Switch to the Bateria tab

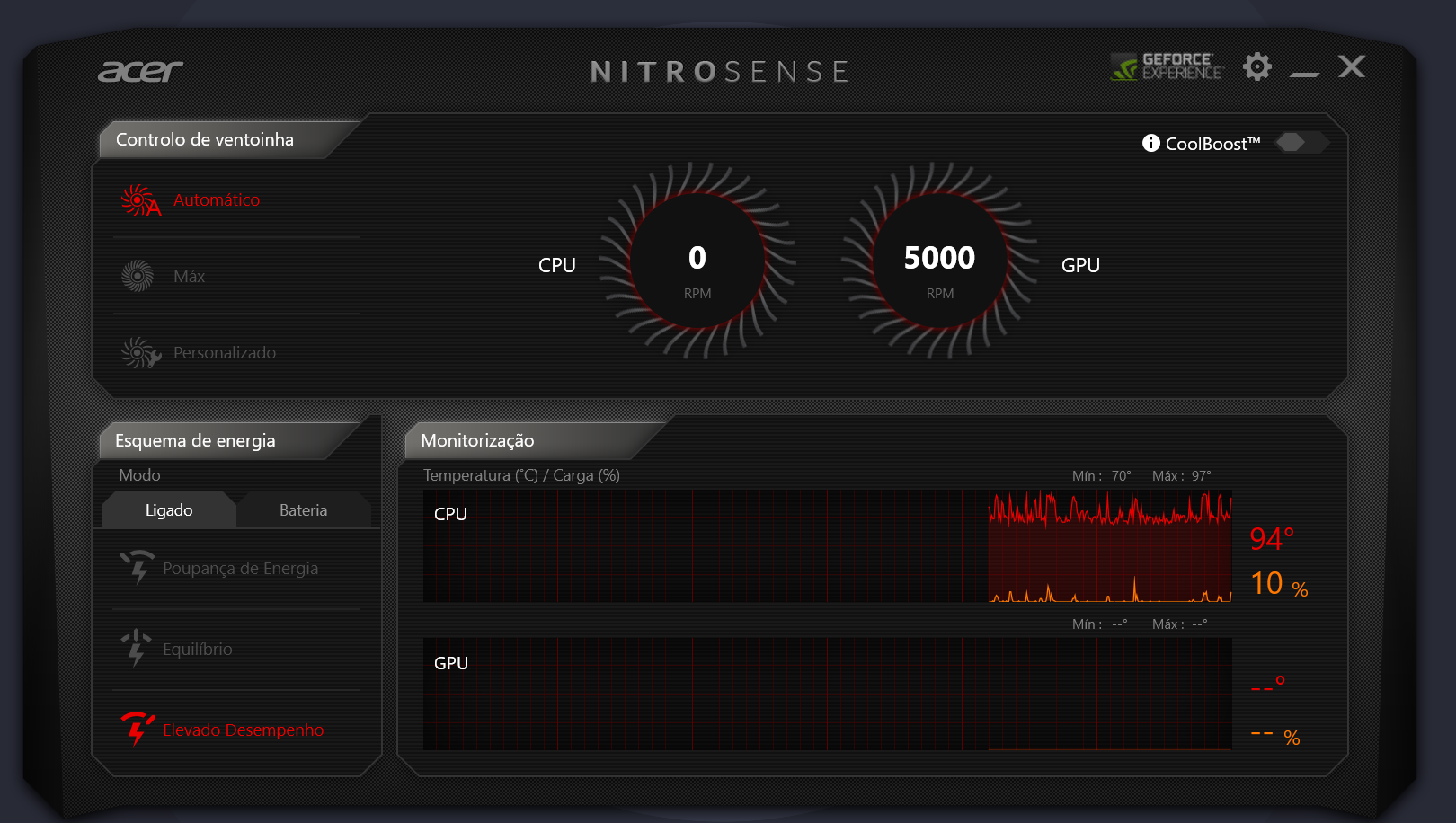tap(304, 510)
